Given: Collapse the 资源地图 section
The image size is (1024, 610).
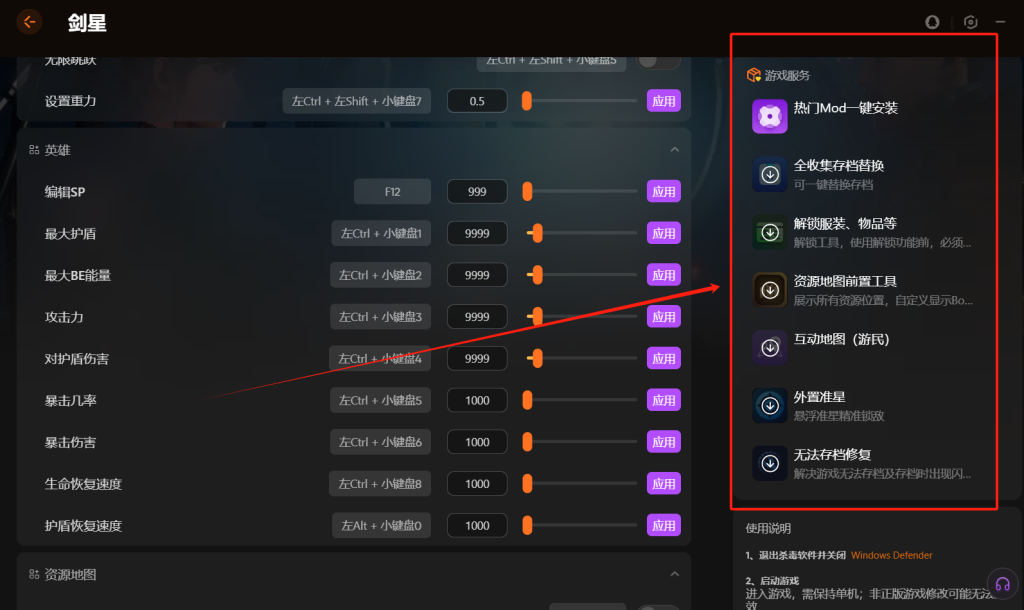Looking at the screenshot, I should [674, 575].
